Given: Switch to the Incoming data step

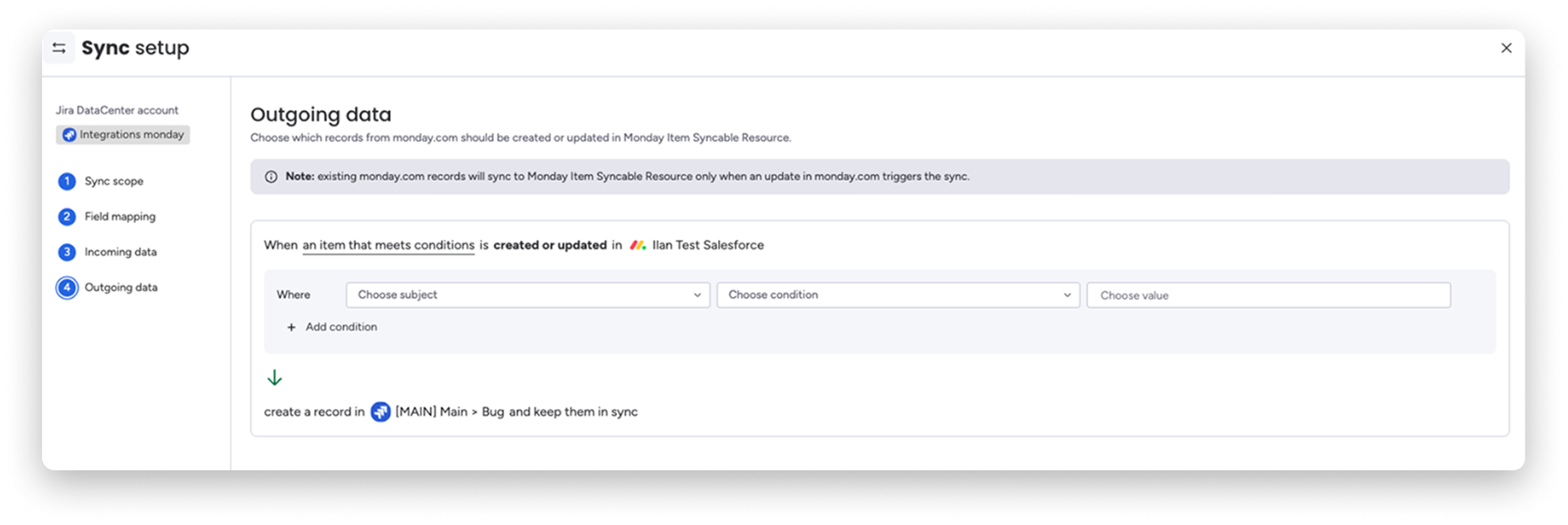Looking at the screenshot, I should [x=120, y=252].
